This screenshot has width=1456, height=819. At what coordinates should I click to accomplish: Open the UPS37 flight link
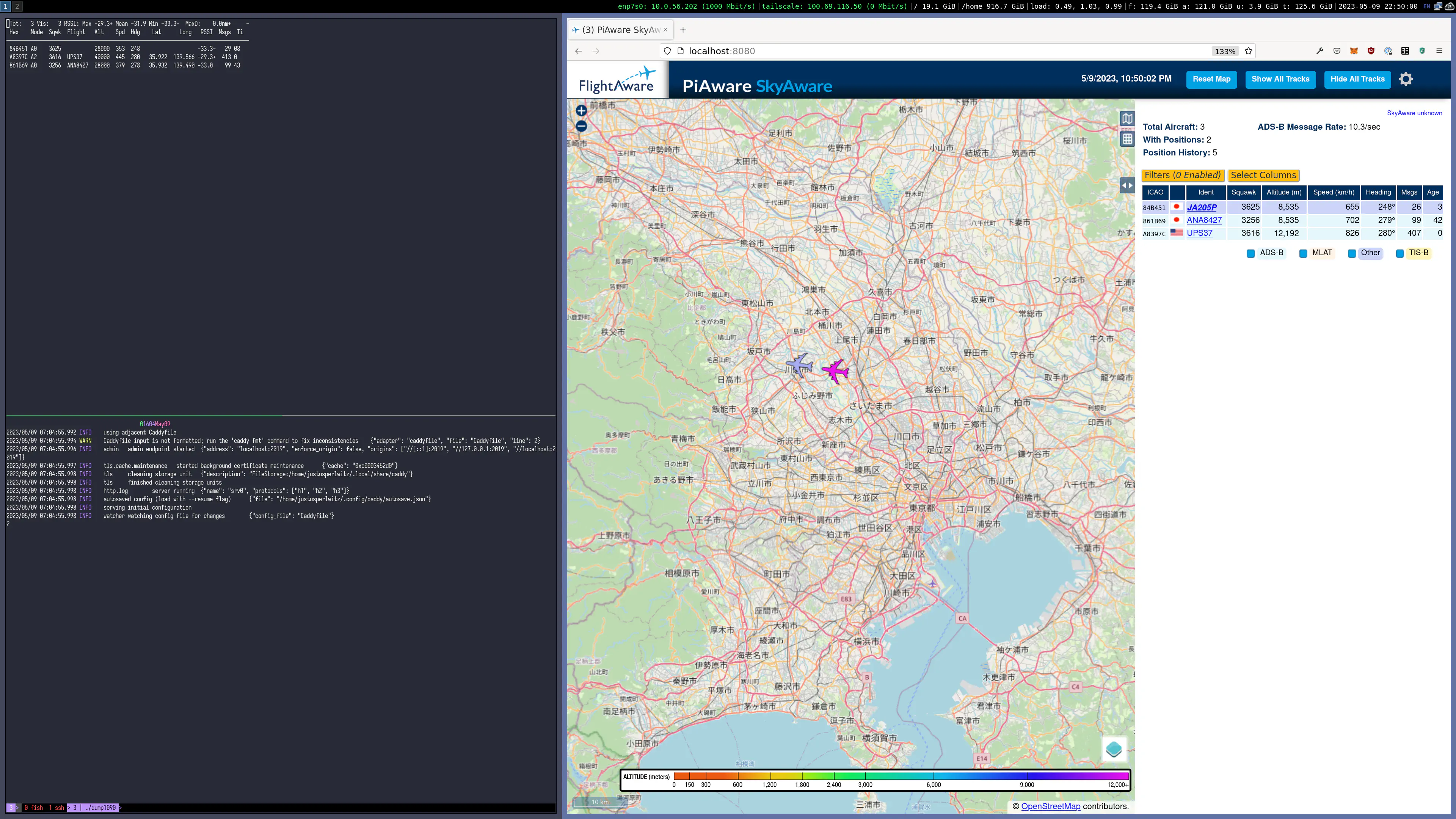coord(1199,233)
